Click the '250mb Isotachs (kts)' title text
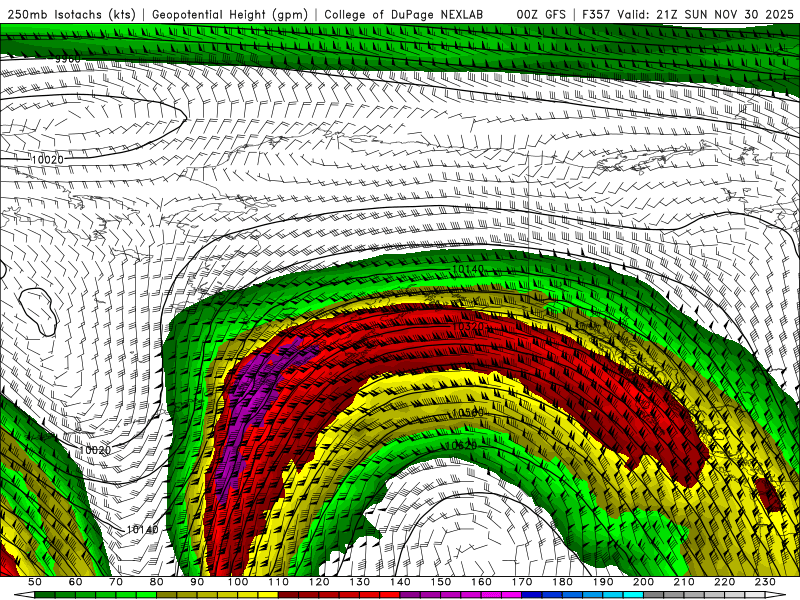The height and width of the screenshot is (600, 800). pyautogui.click(x=71, y=14)
